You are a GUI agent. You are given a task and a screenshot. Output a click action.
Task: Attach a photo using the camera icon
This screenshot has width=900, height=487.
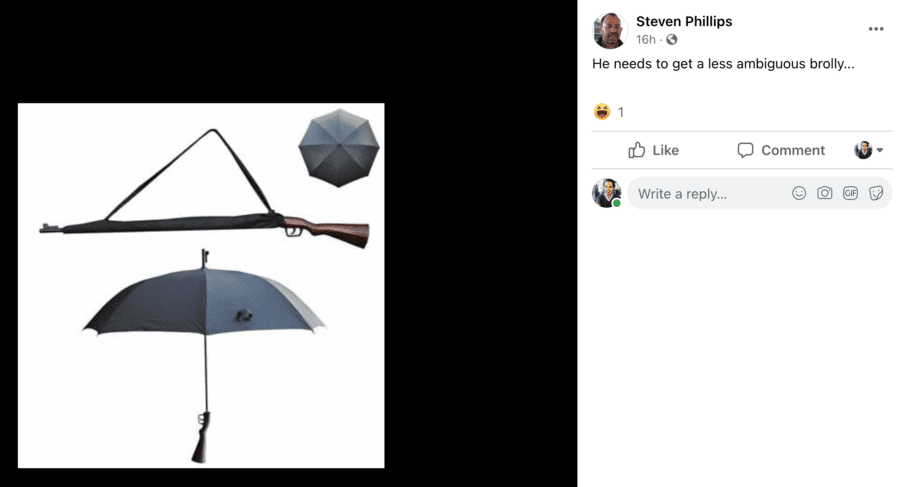tap(824, 193)
